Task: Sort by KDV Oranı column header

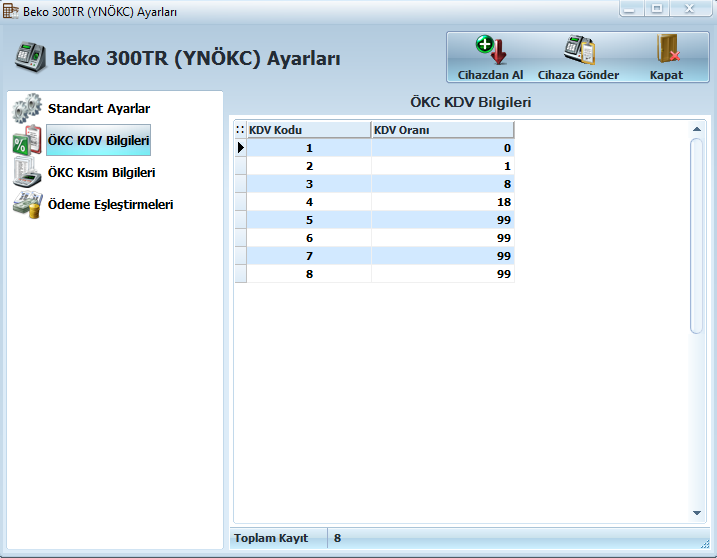Action: click(441, 130)
